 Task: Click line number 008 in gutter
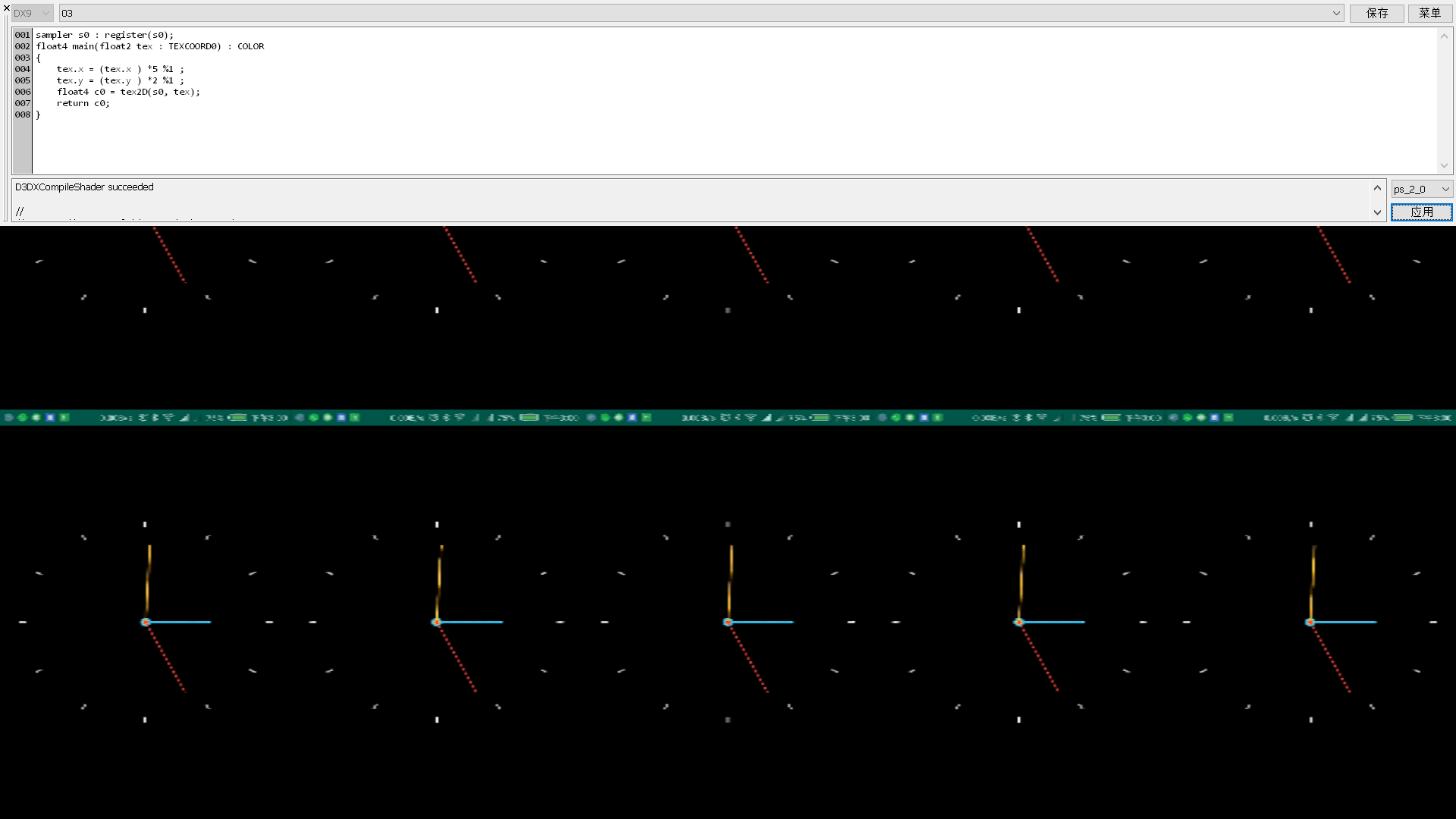pyautogui.click(x=23, y=115)
